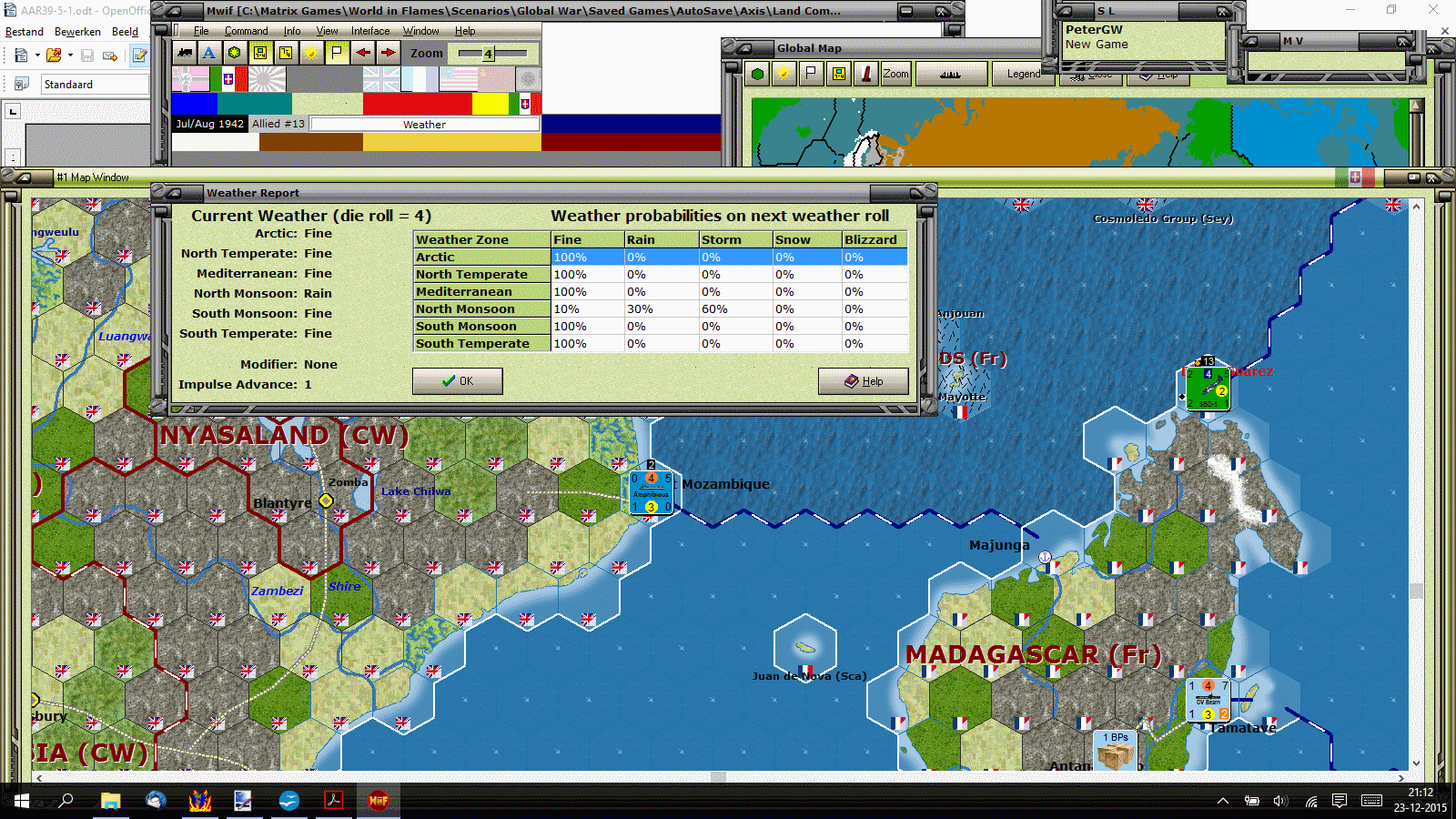Click the yellow unit counter toolbar icon

(x=260, y=53)
